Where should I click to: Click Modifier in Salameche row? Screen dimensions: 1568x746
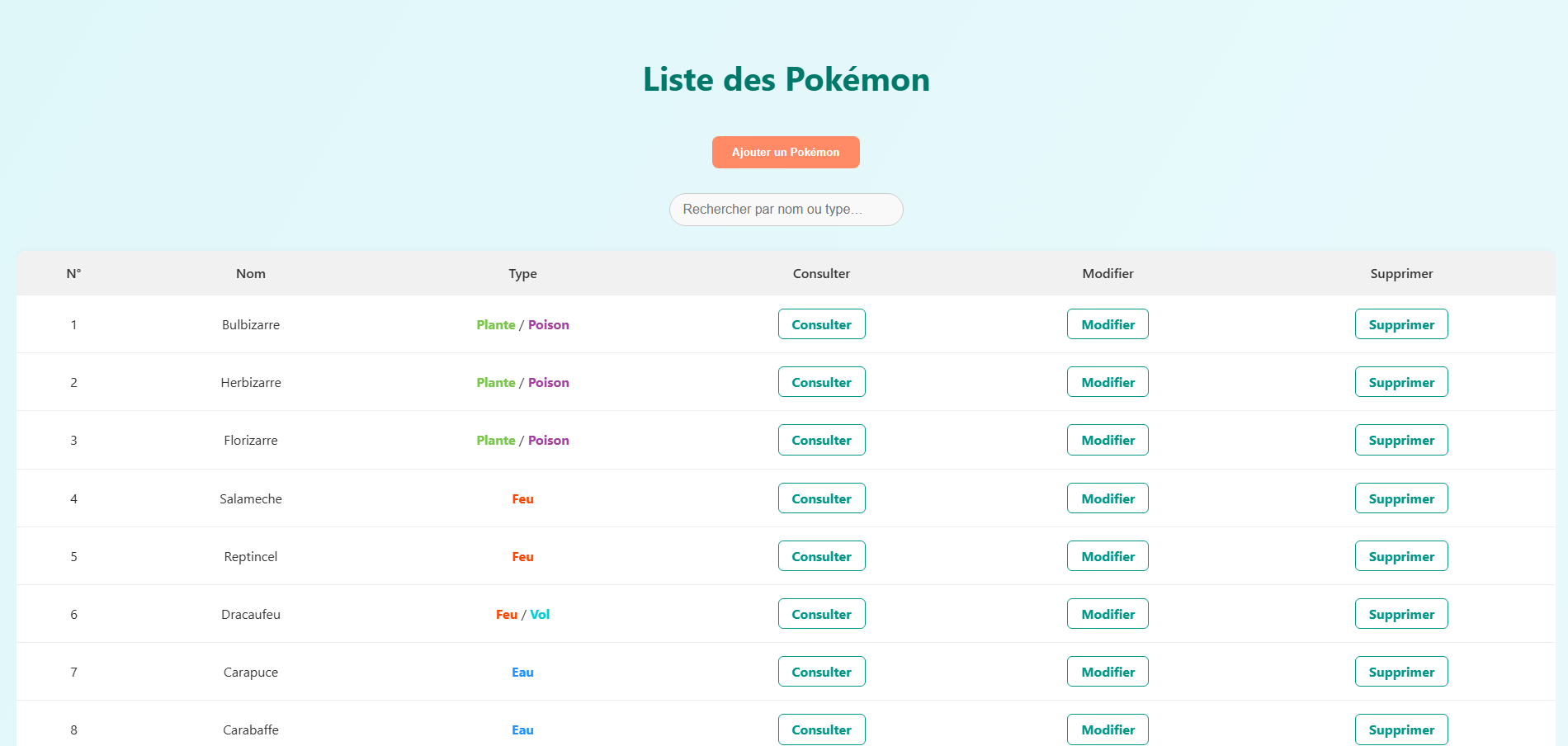(x=1108, y=498)
